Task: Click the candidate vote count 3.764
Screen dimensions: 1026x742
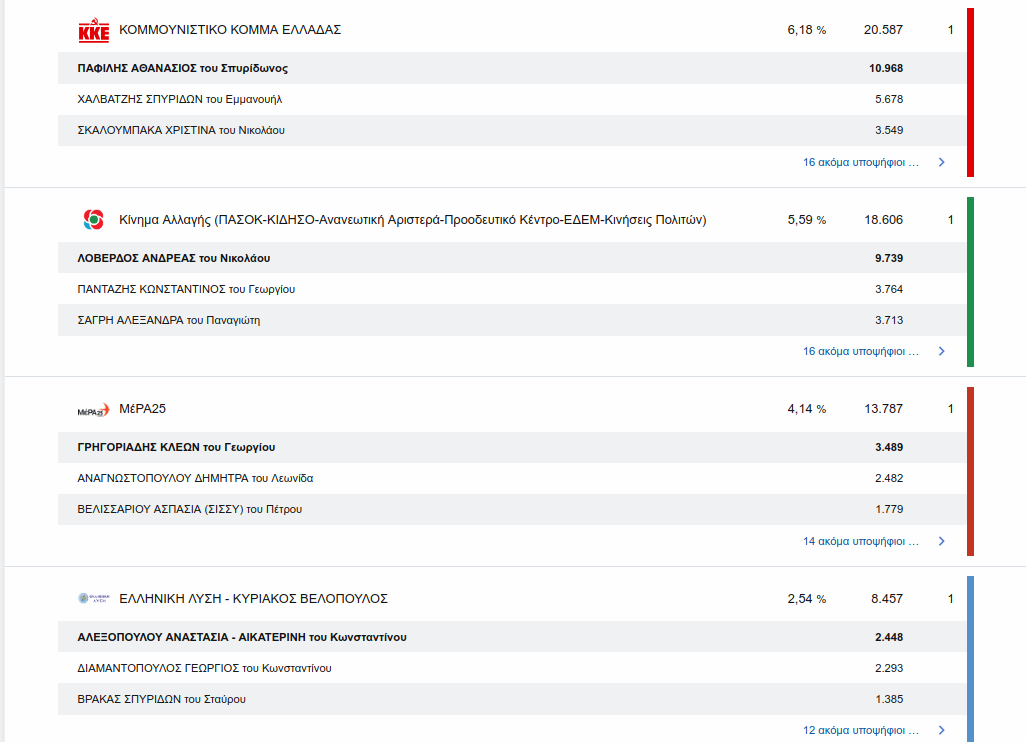Action: (889, 289)
